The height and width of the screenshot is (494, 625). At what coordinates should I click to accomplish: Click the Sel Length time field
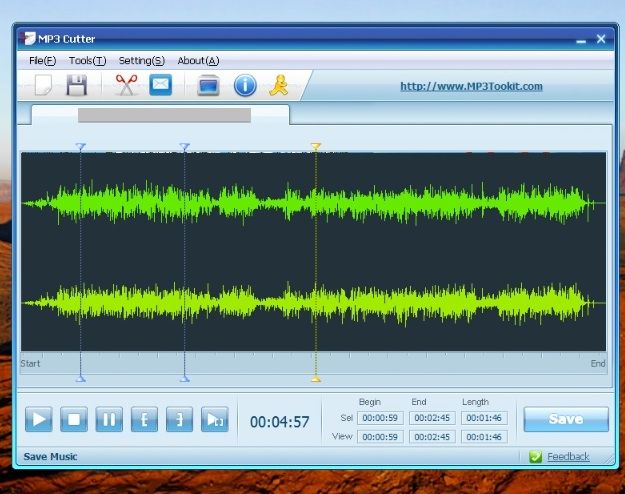(x=484, y=418)
